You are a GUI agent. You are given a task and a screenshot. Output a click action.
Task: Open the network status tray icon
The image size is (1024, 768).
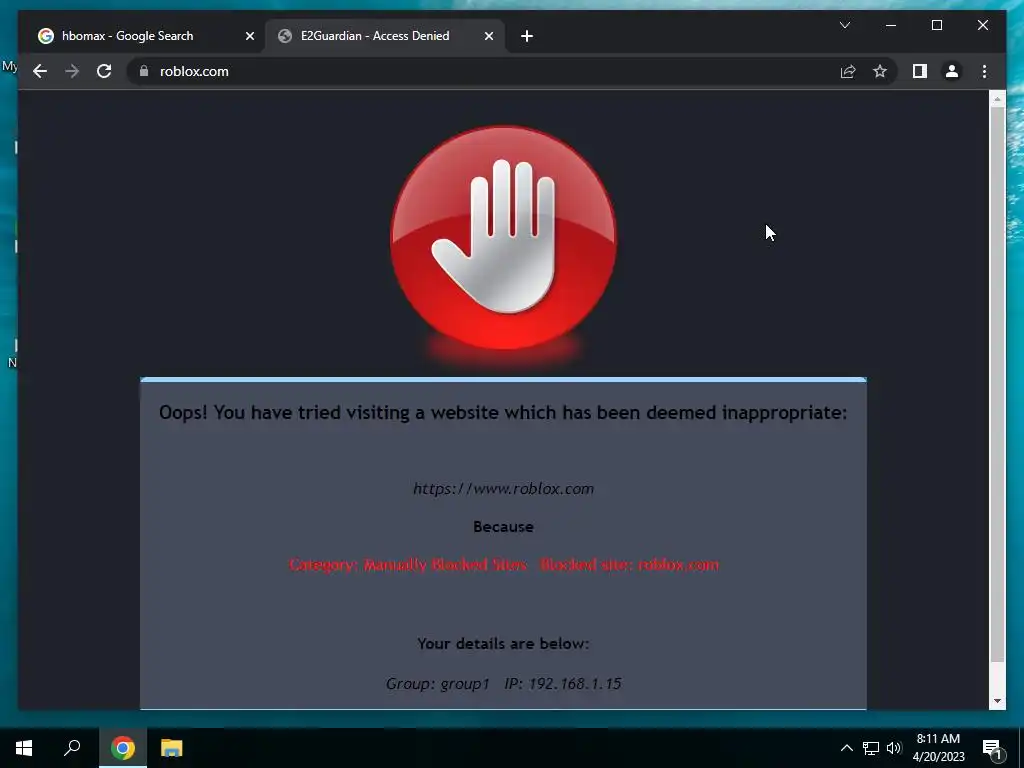point(871,748)
